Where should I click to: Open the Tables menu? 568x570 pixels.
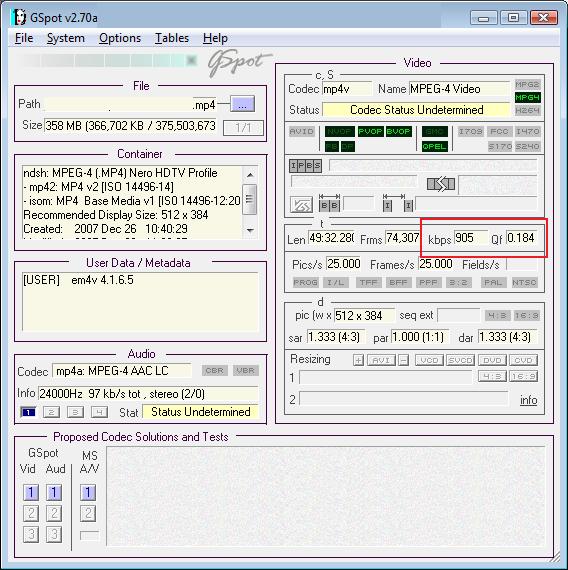click(172, 38)
